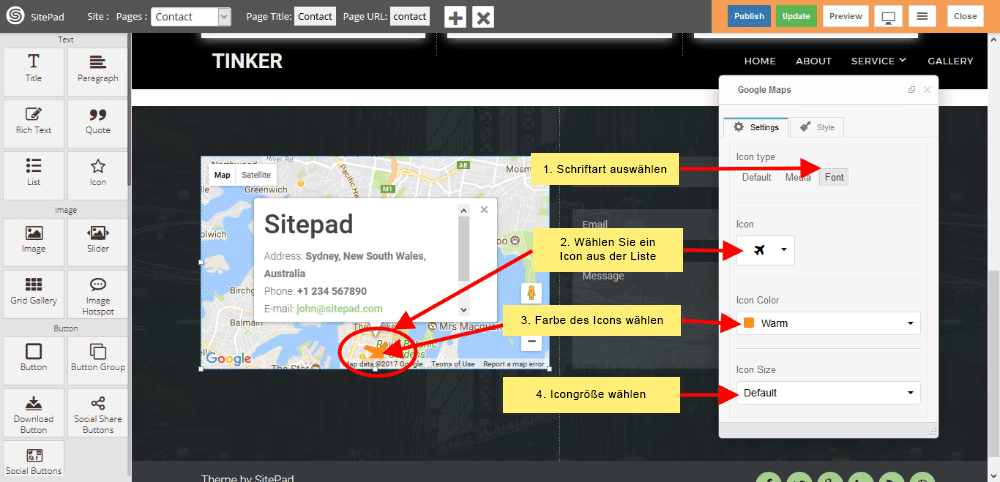Screen dimensions: 1000x482
Task: Click the orange Warm color swatch
Action: click(749, 323)
